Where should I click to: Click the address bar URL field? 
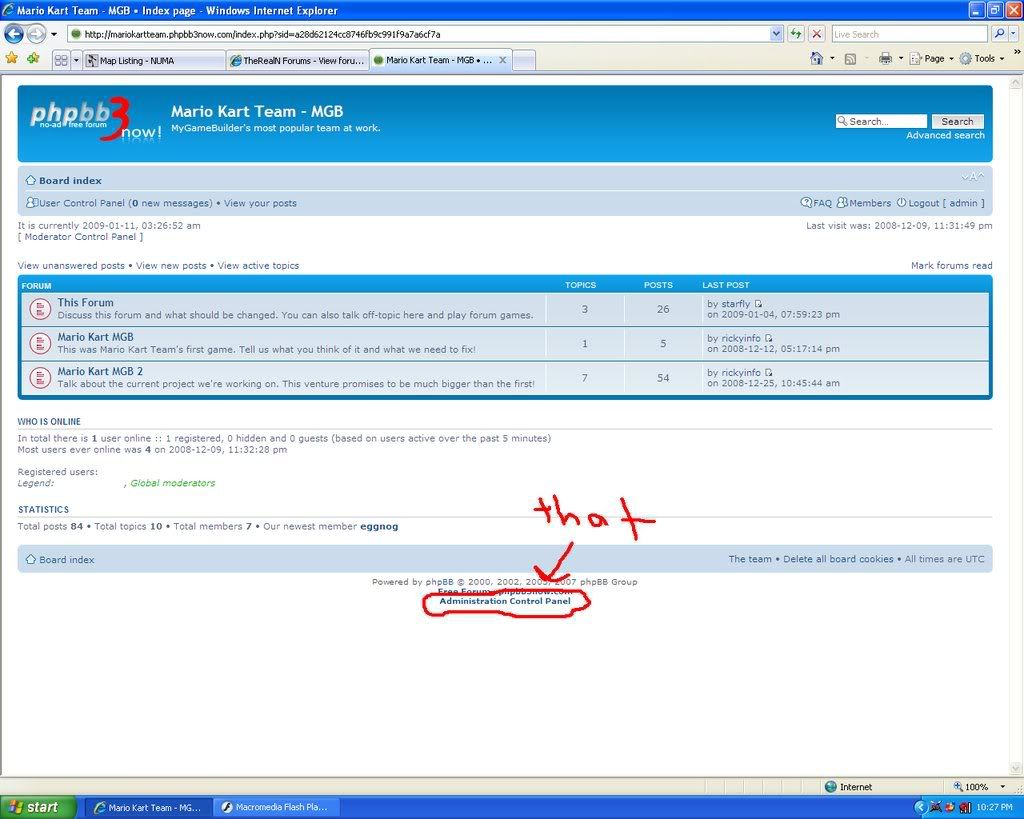coord(419,34)
